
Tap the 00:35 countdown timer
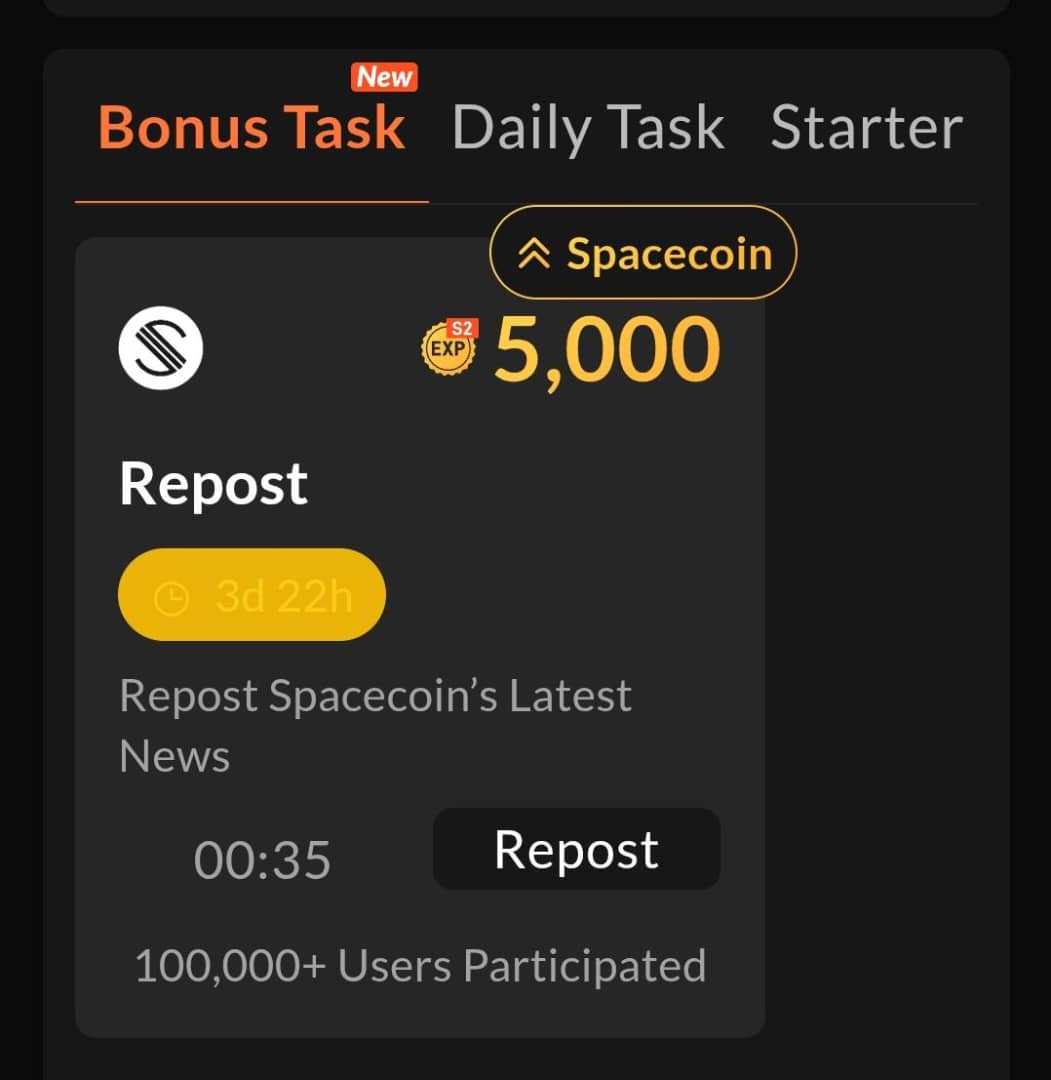pyautogui.click(x=262, y=860)
